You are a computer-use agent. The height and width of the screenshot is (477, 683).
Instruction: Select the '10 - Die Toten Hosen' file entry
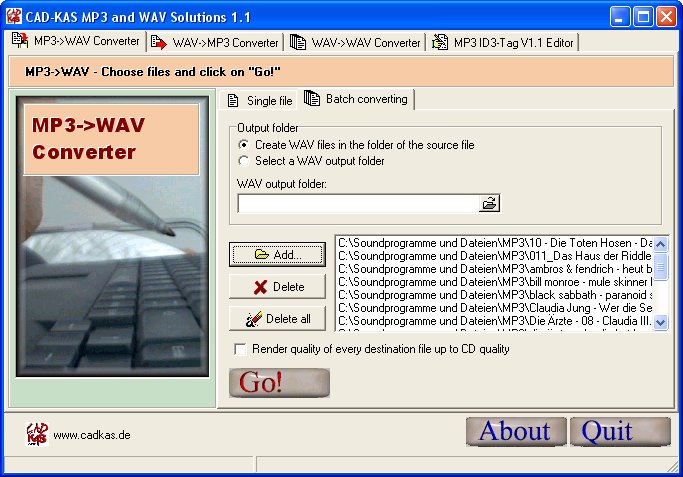click(495, 243)
